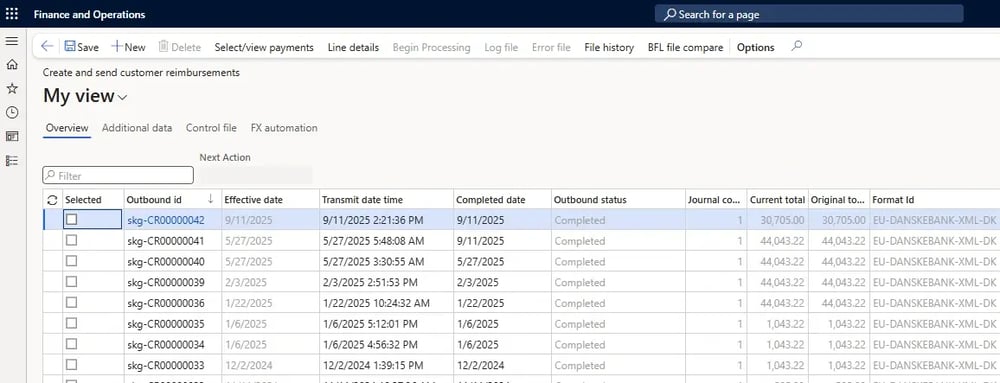Click completed date 12/2/2024 cell
1000x383 pixels.
[x=480, y=366]
